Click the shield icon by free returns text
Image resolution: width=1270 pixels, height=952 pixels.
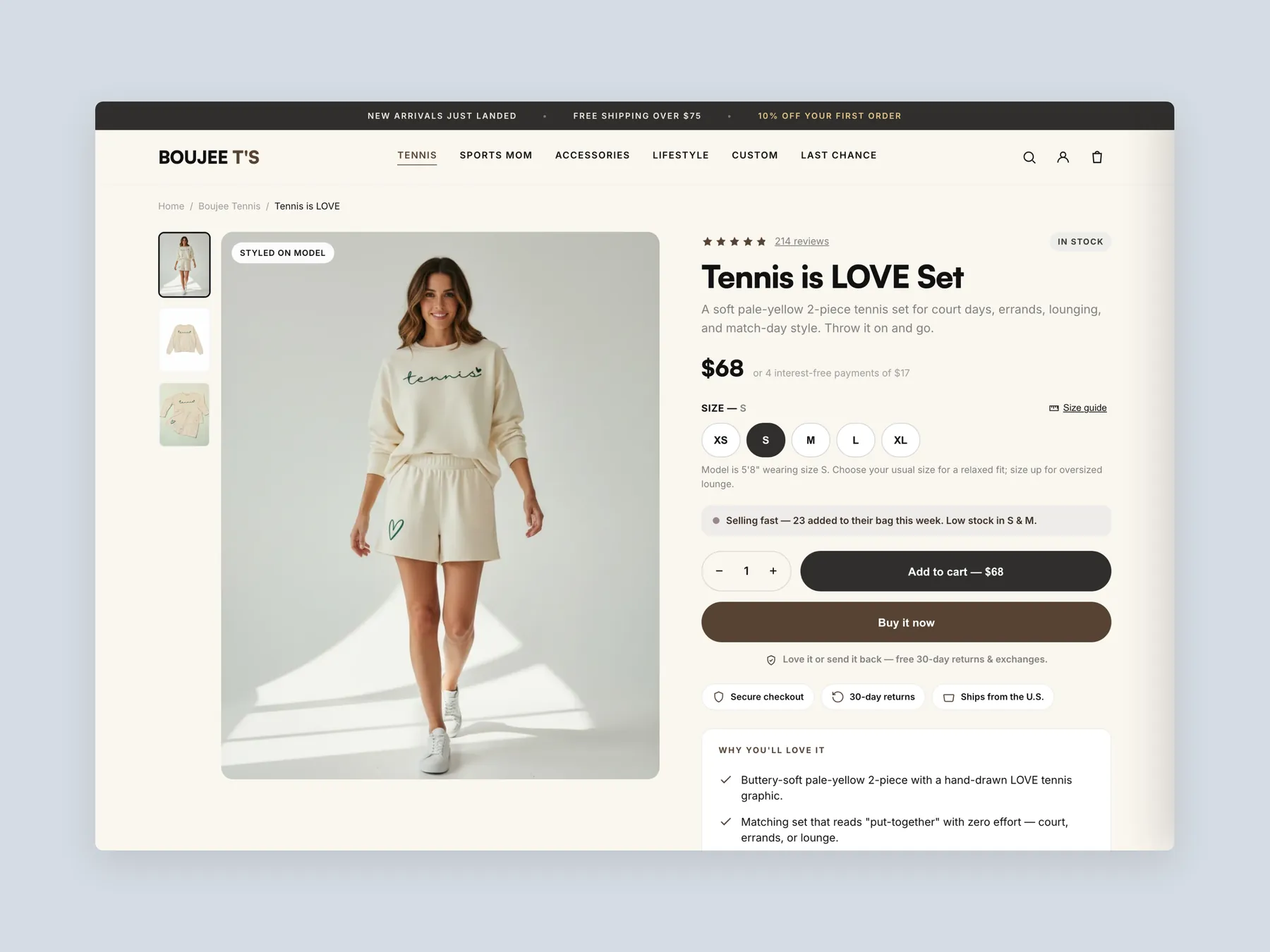click(771, 660)
